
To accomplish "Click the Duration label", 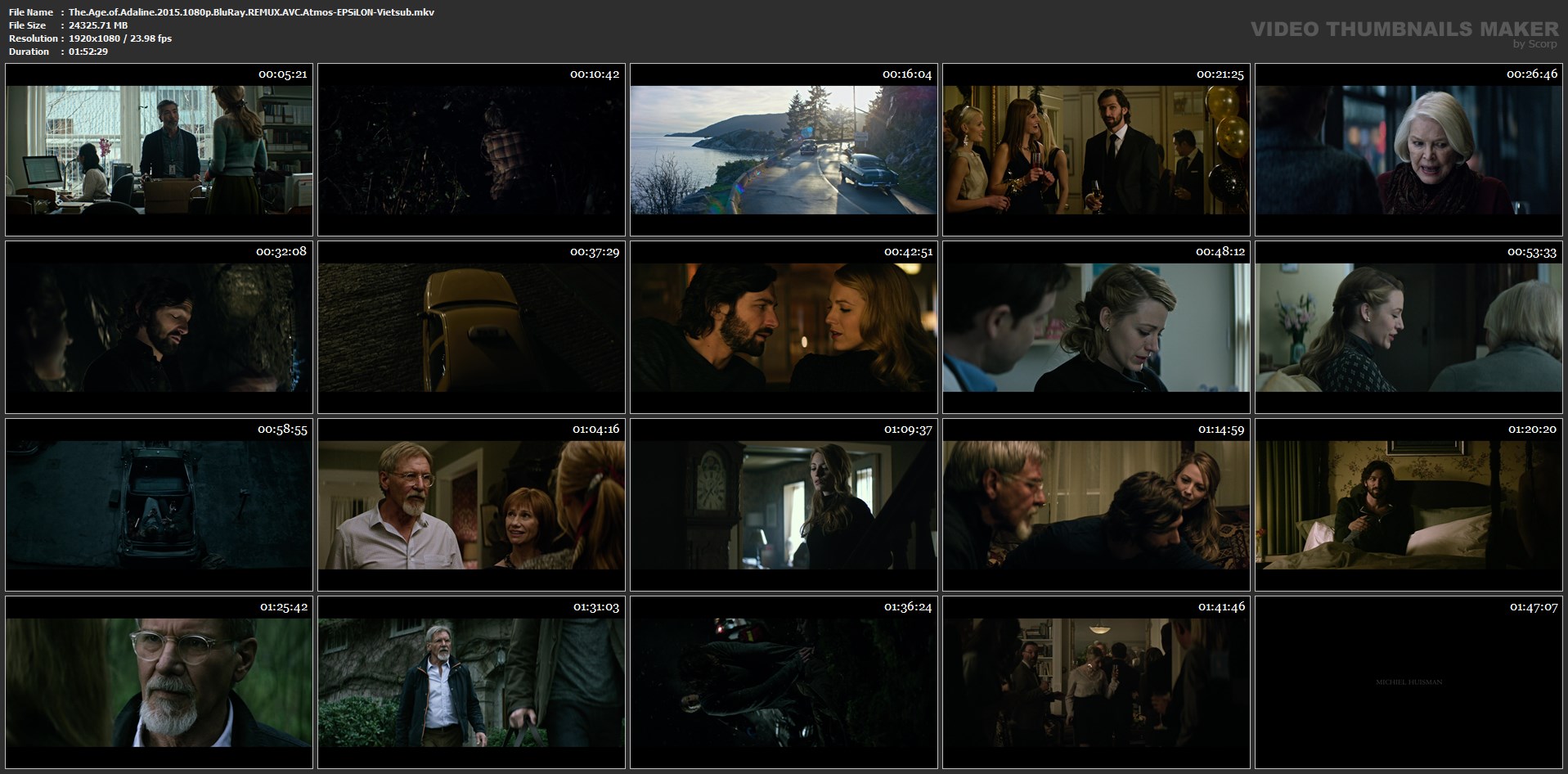I will pyautogui.click(x=29, y=52).
